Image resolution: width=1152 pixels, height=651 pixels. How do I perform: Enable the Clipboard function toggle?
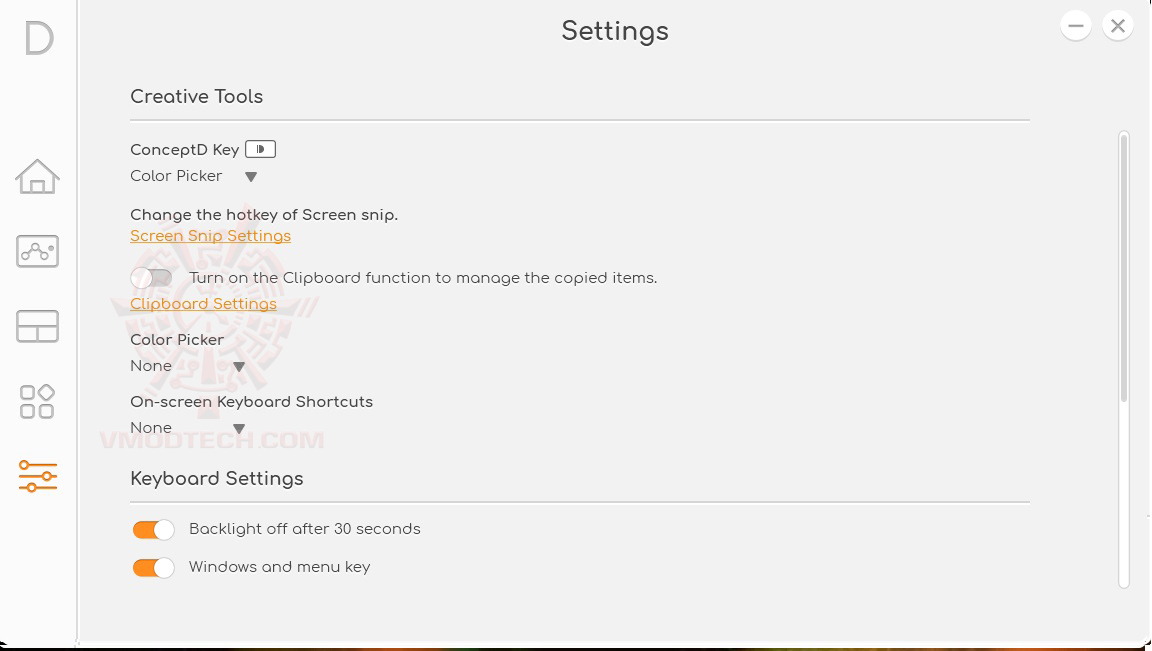(152, 278)
